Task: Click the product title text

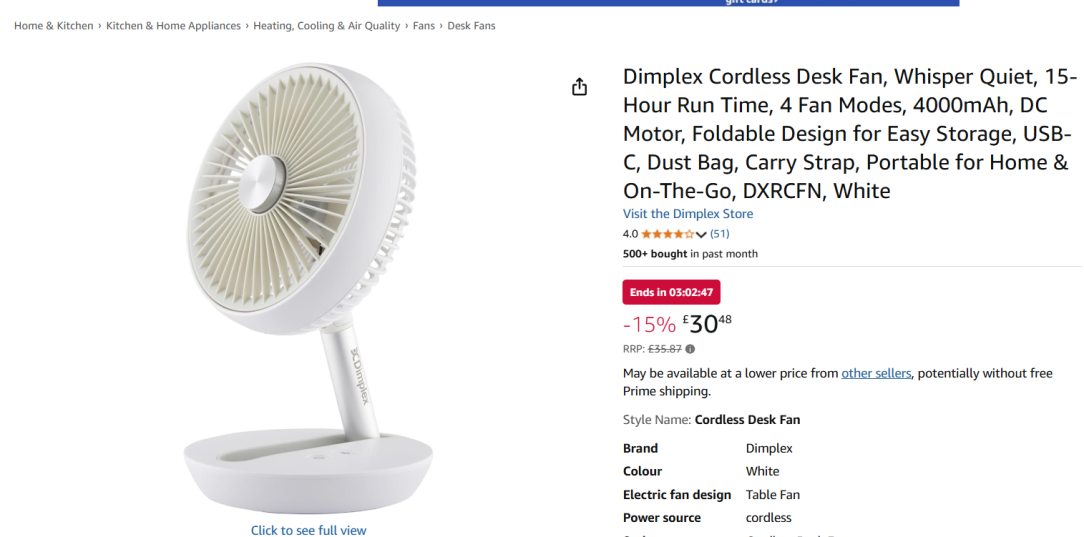Action: pos(849,133)
